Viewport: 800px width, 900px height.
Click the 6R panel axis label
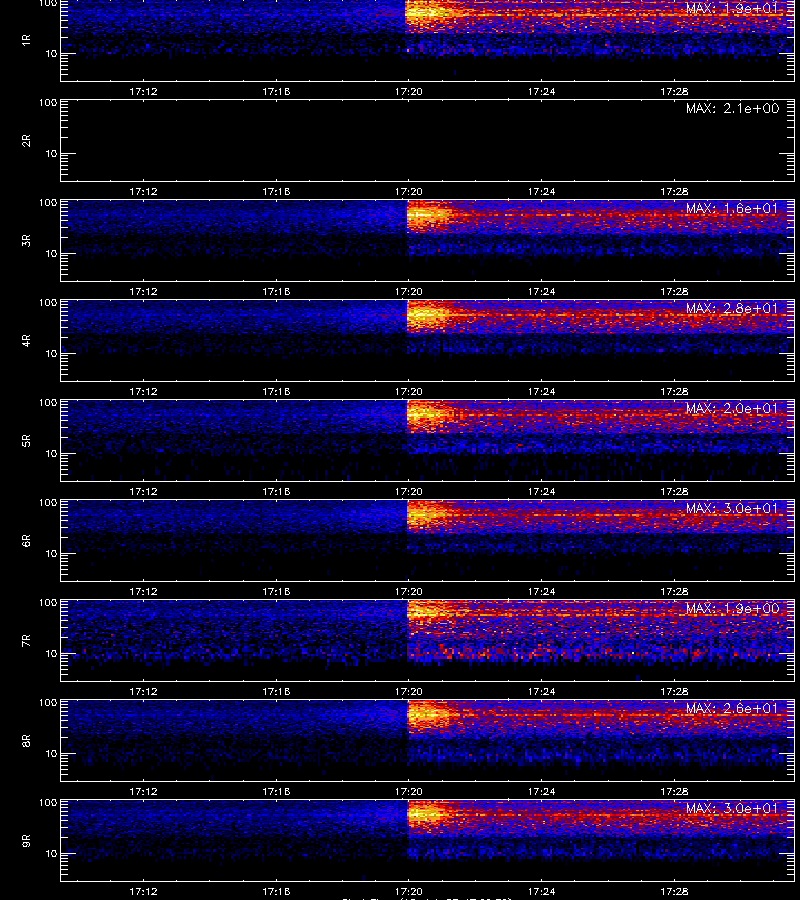26,540
